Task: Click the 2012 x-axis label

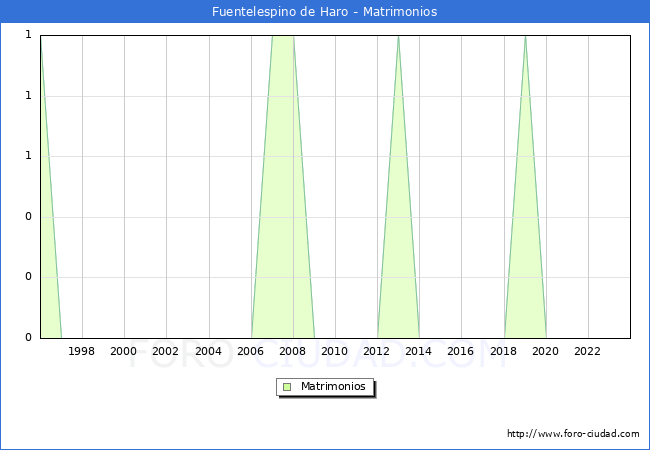Action: click(x=376, y=351)
